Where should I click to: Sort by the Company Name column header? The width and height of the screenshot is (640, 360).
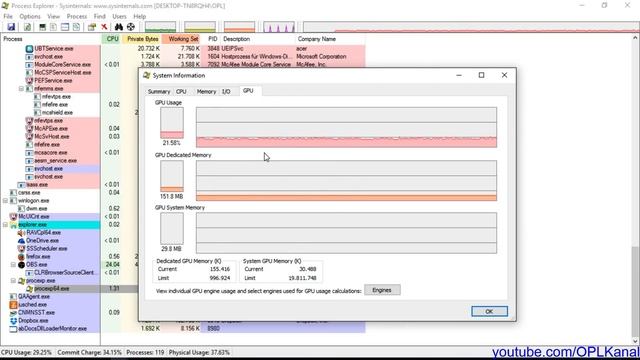330,39
